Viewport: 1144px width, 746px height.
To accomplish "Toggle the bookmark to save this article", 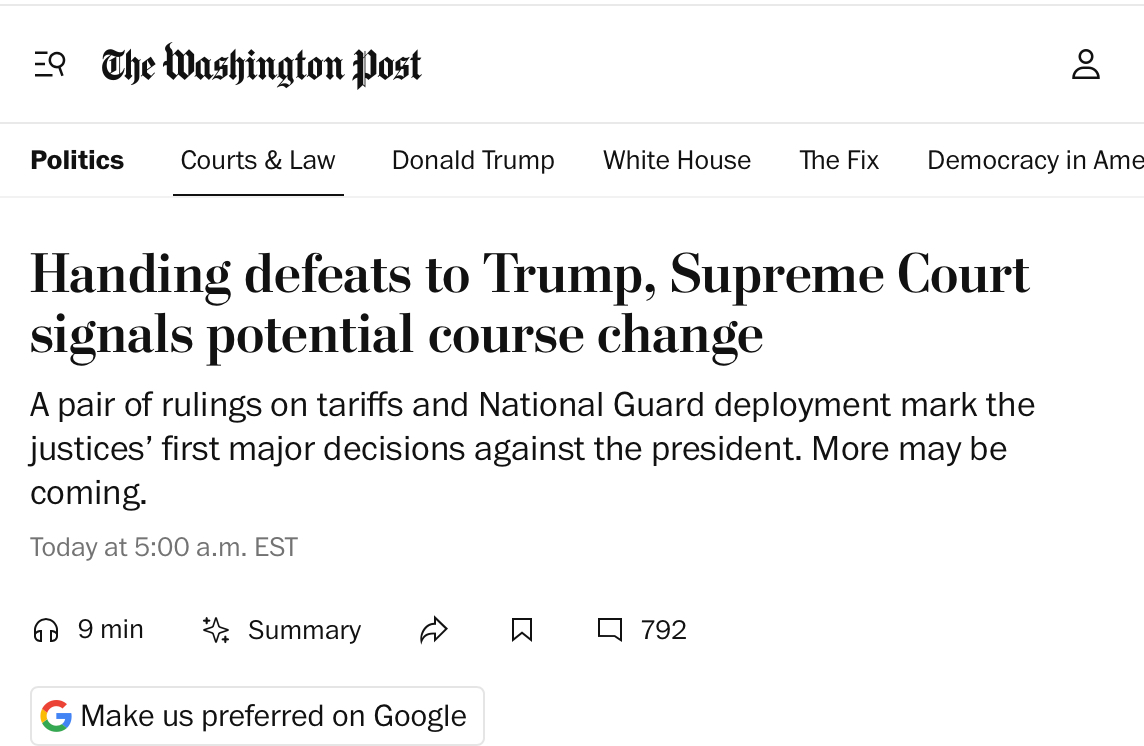I will point(521,630).
